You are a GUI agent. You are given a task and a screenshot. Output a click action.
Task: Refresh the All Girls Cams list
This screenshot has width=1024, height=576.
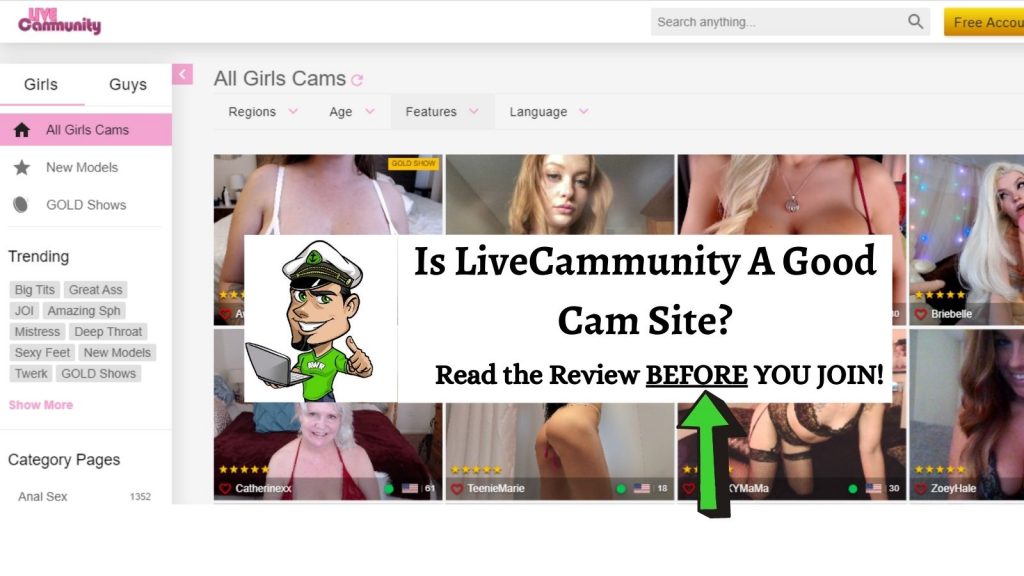(357, 80)
